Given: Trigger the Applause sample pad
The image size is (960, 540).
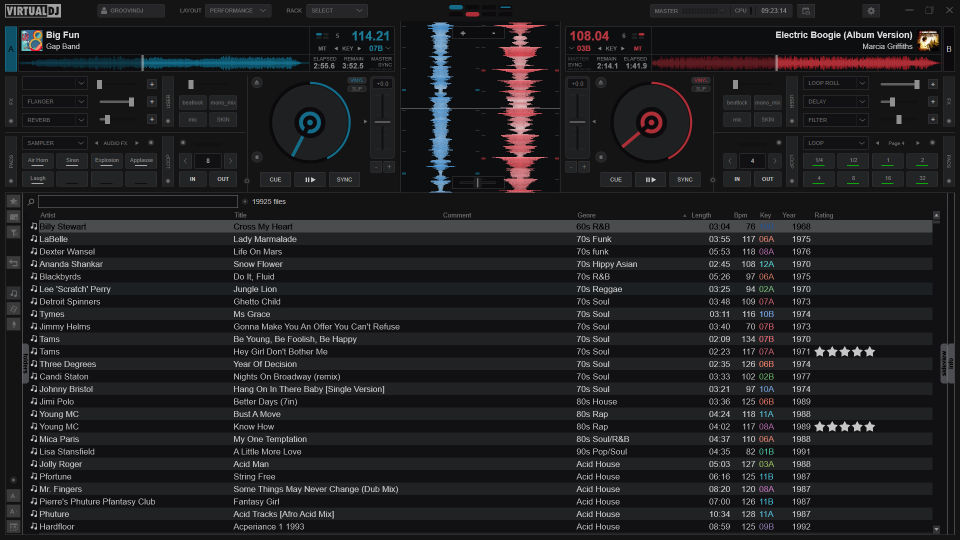Looking at the screenshot, I should click(141, 160).
